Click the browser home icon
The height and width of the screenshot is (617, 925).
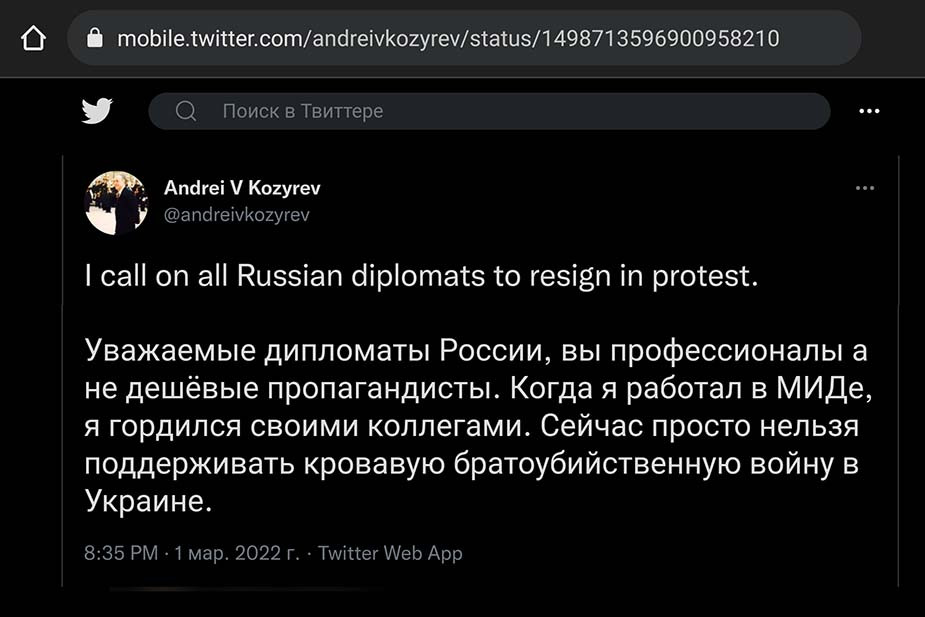coord(34,39)
